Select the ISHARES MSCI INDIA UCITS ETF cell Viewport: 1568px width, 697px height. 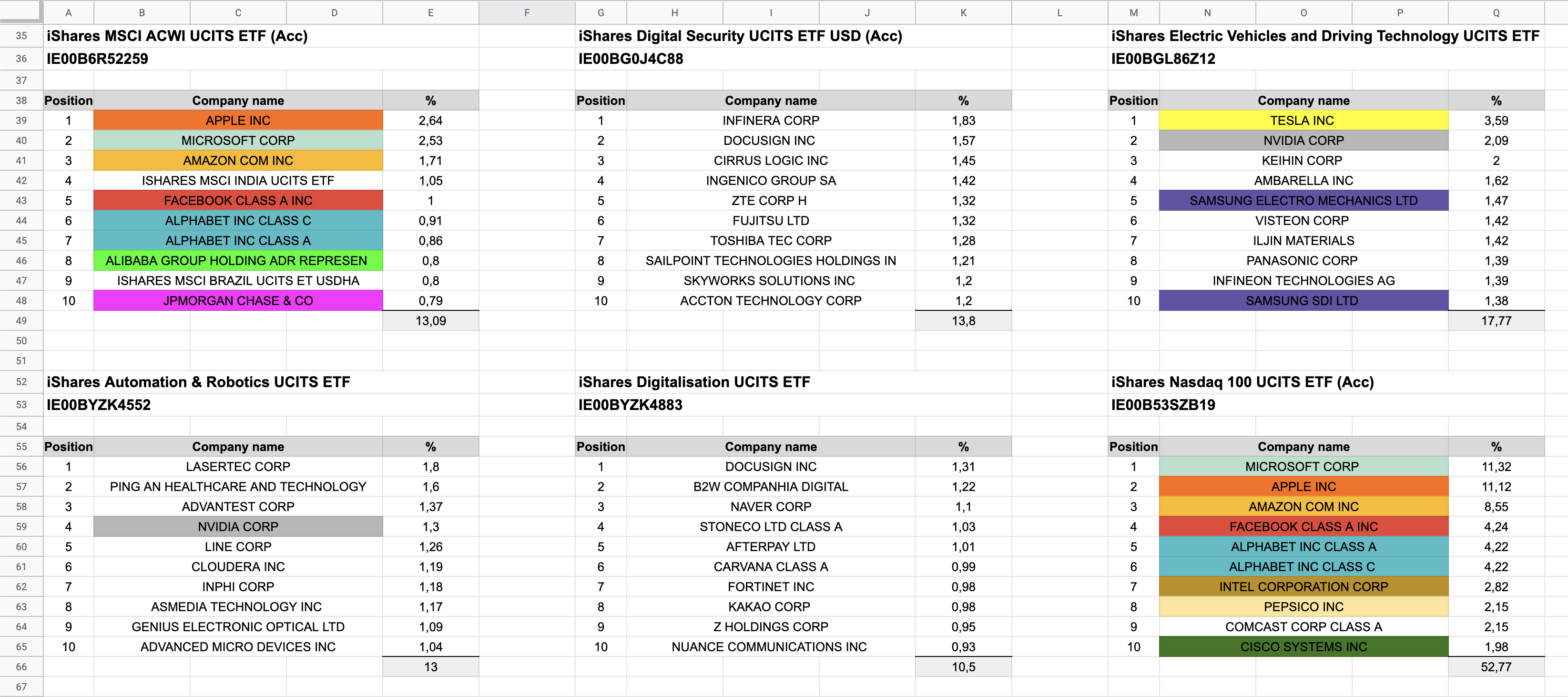click(238, 181)
